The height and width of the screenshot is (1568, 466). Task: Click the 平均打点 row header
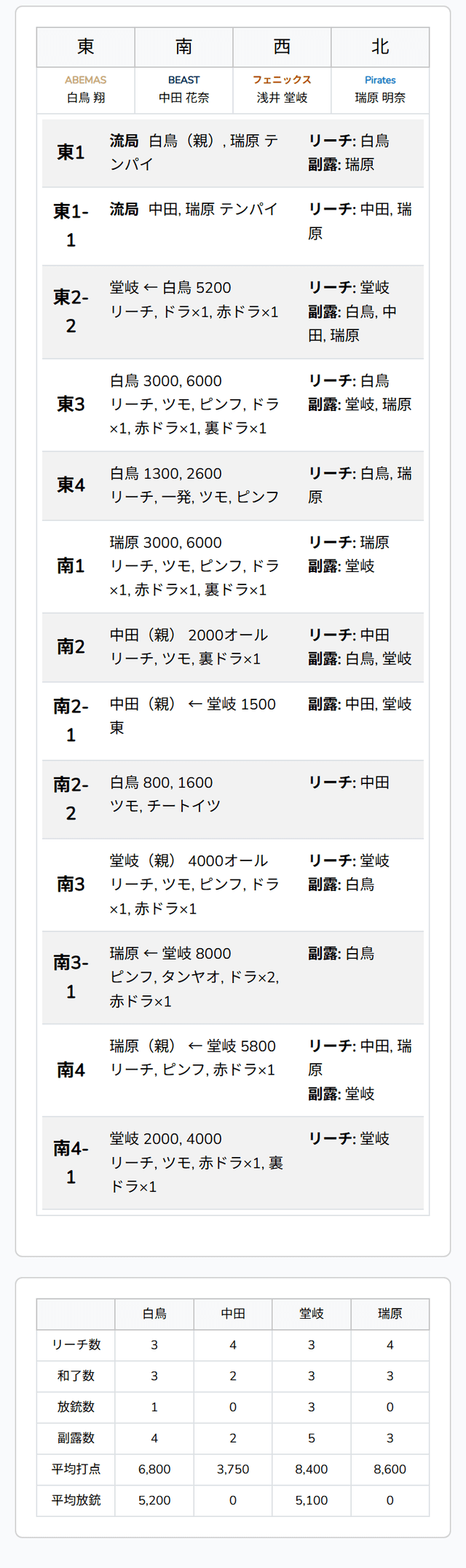[76, 1469]
